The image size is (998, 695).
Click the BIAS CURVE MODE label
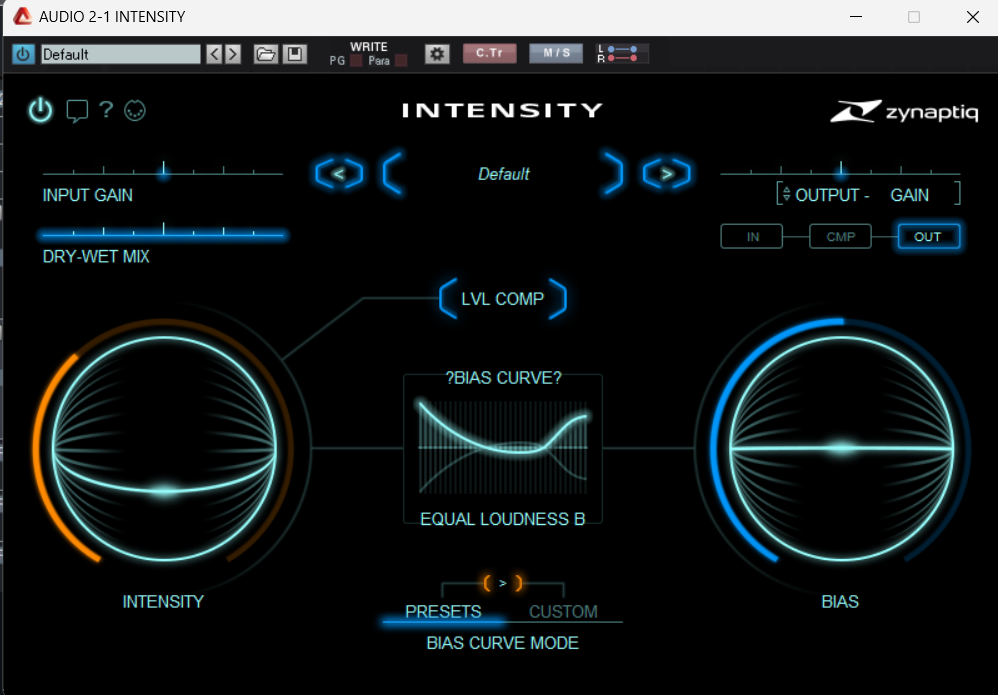click(503, 643)
